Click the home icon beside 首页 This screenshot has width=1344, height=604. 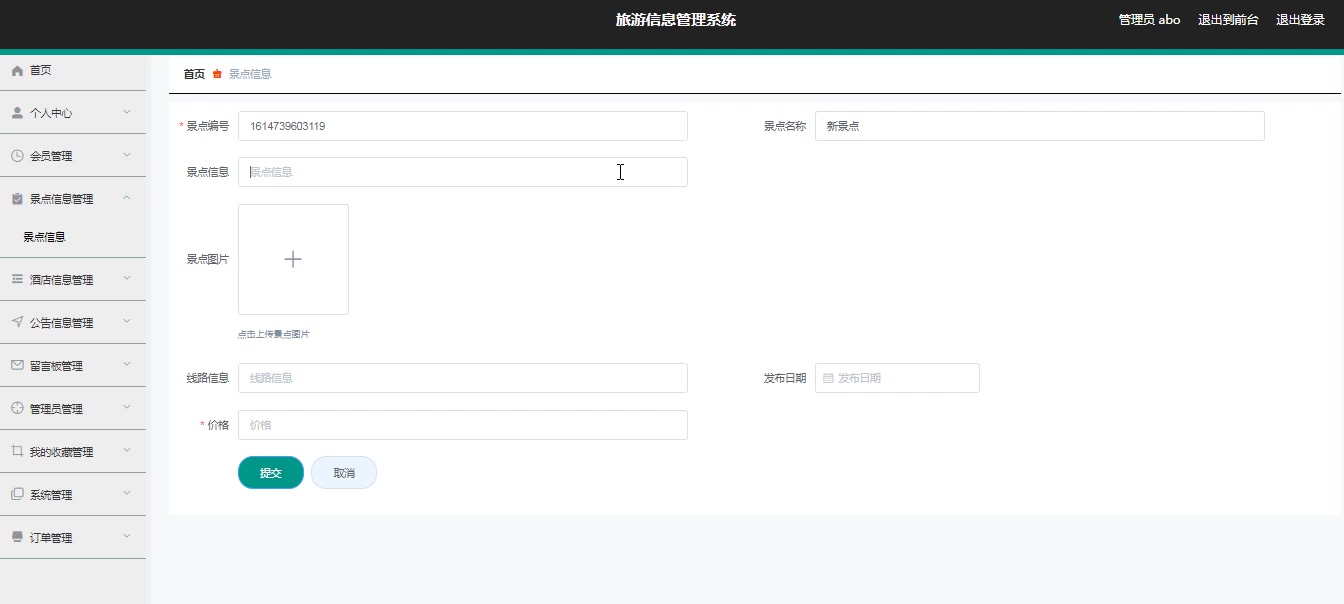pyautogui.click(x=16, y=70)
